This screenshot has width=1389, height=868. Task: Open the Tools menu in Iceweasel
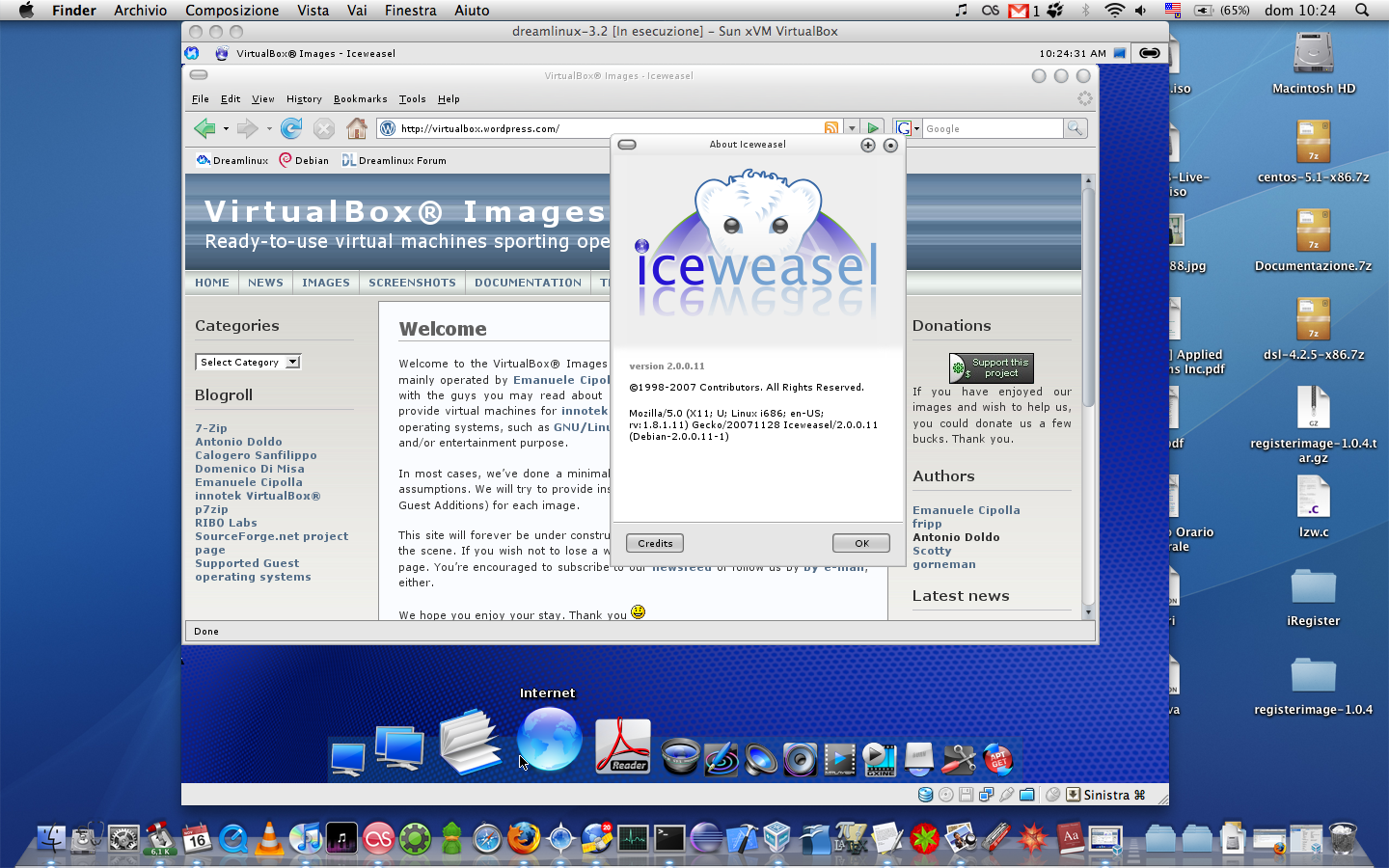(412, 99)
